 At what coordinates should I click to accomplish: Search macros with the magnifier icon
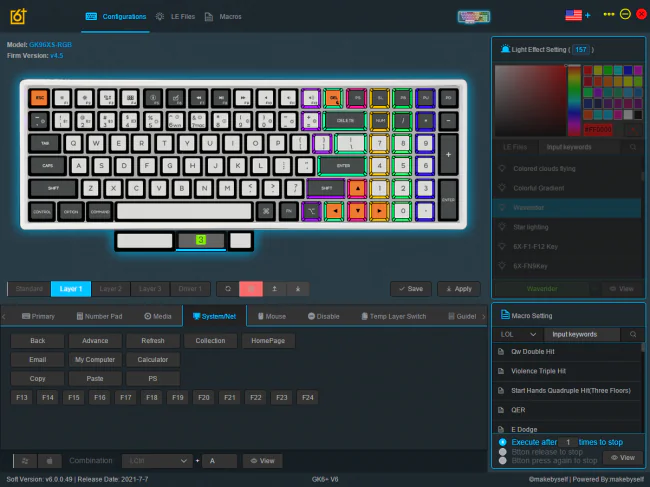(633, 334)
